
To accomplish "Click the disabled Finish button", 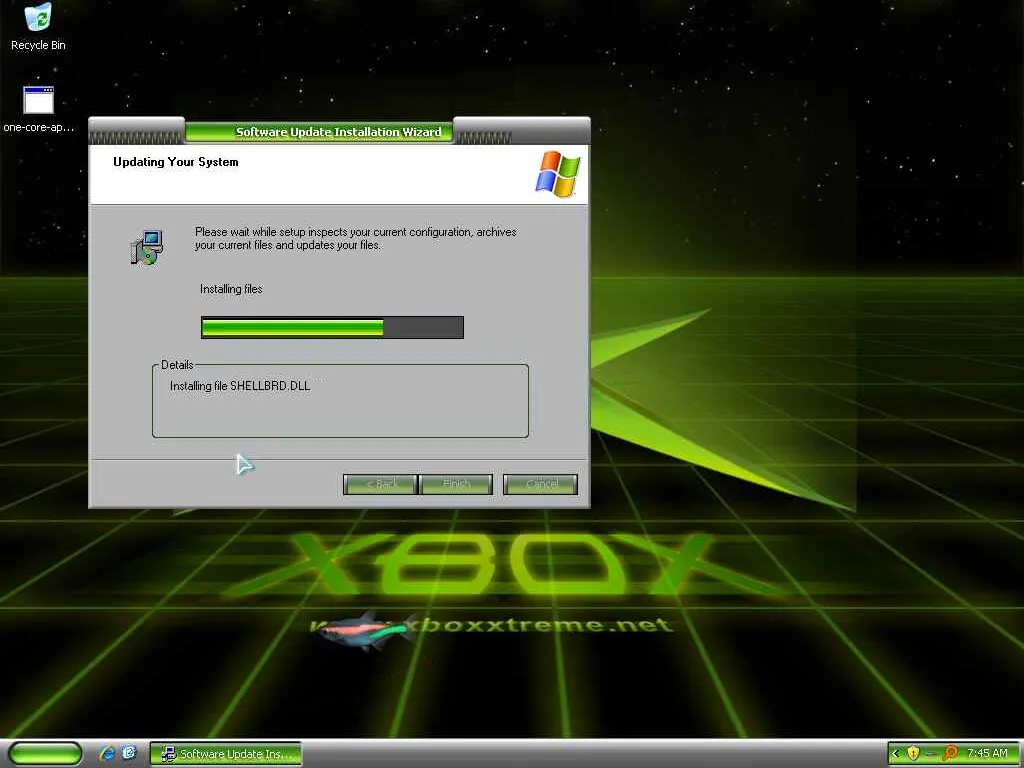I will click(x=456, y=484).
